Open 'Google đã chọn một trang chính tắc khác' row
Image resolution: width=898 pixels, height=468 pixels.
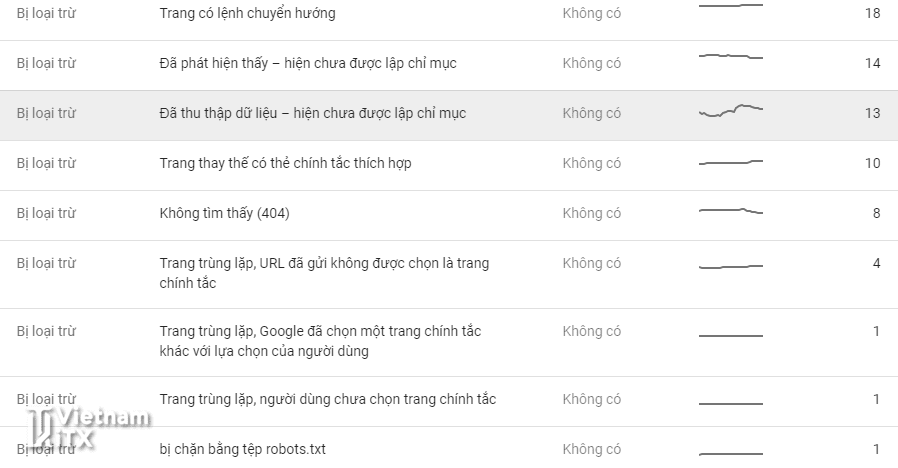tap(328, 341)
